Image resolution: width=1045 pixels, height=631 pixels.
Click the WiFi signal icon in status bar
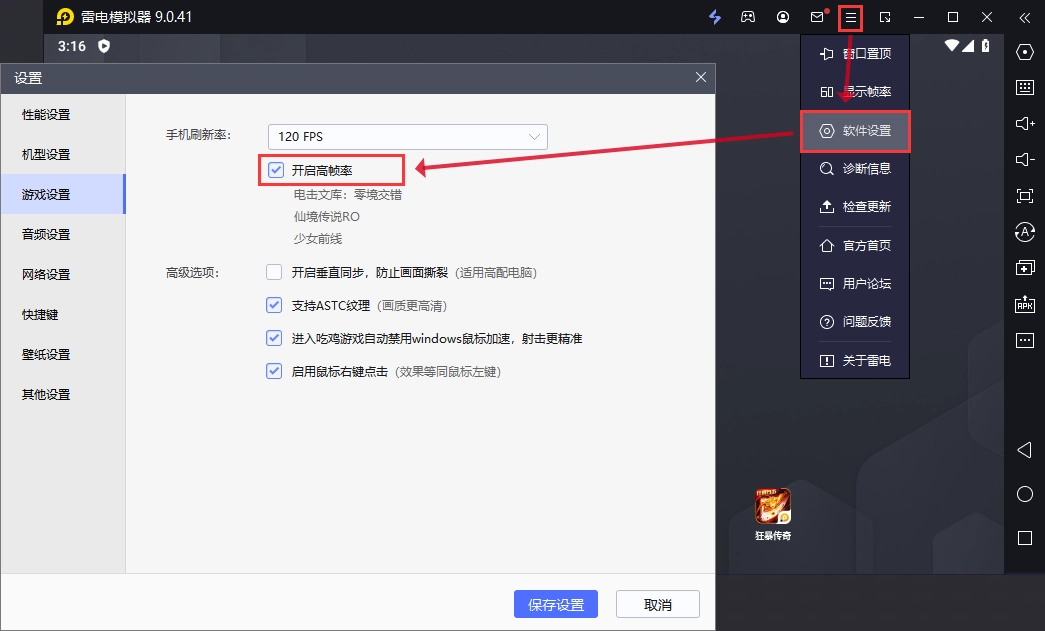[952, 45]
